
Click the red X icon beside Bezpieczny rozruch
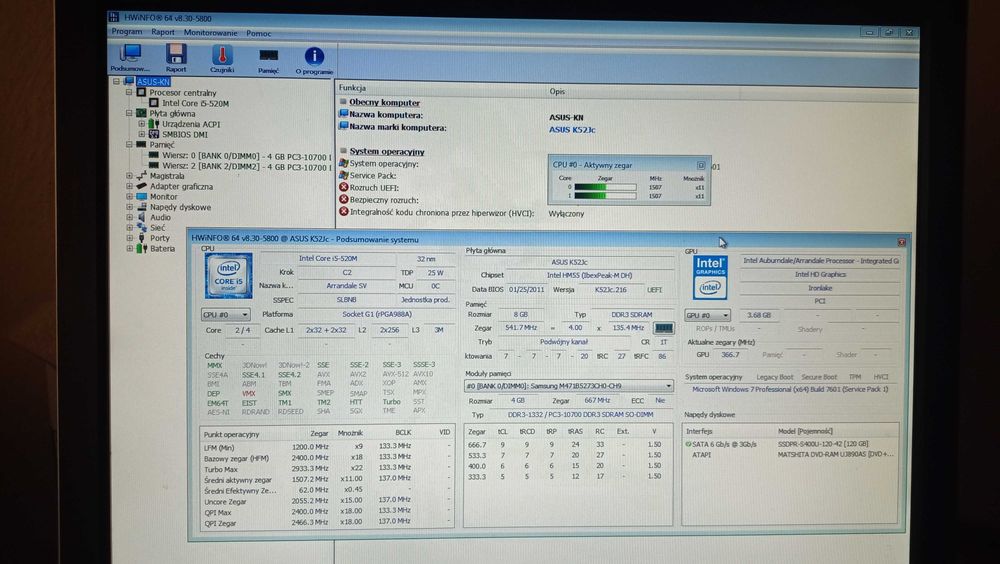(x=343, y=199)
